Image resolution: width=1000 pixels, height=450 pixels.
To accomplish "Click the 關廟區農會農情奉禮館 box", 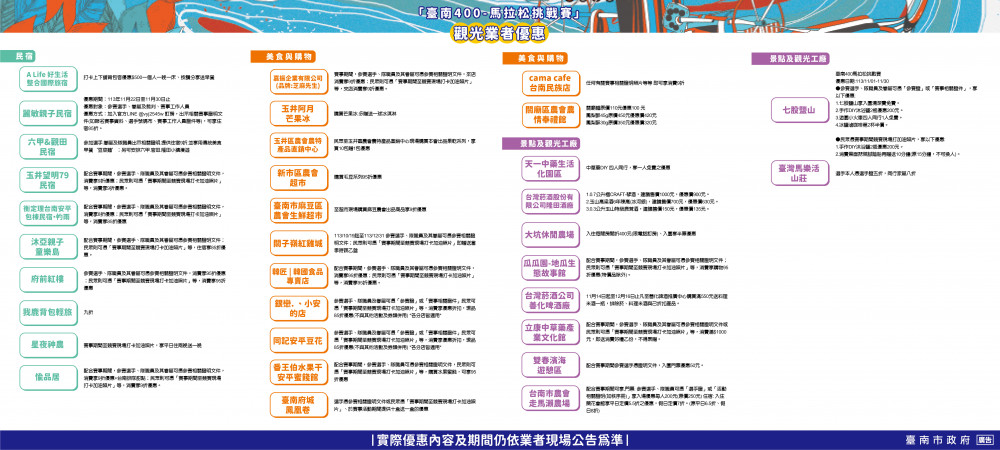I will (550, 115).
